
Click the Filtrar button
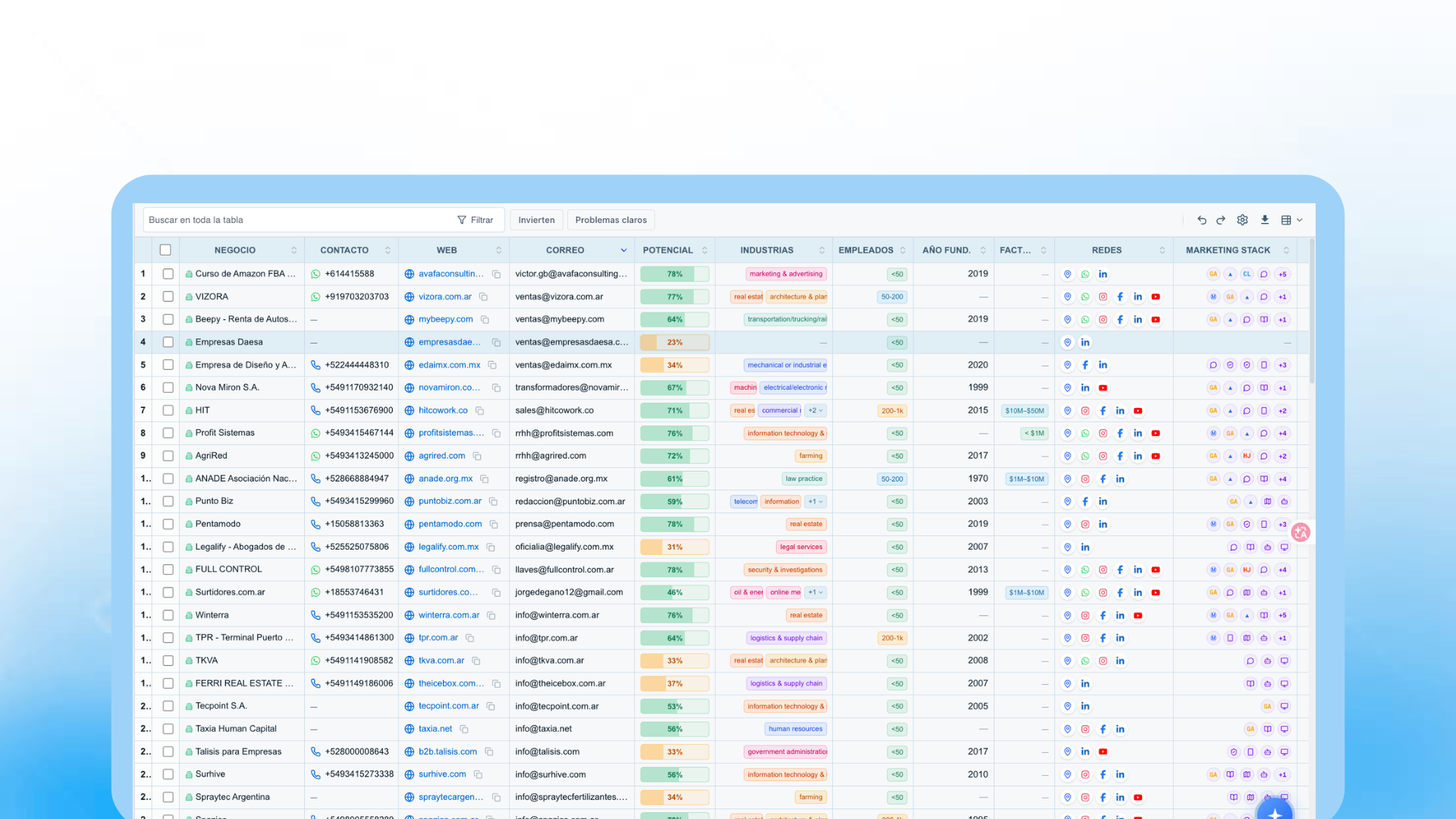[x=475, y=220]
